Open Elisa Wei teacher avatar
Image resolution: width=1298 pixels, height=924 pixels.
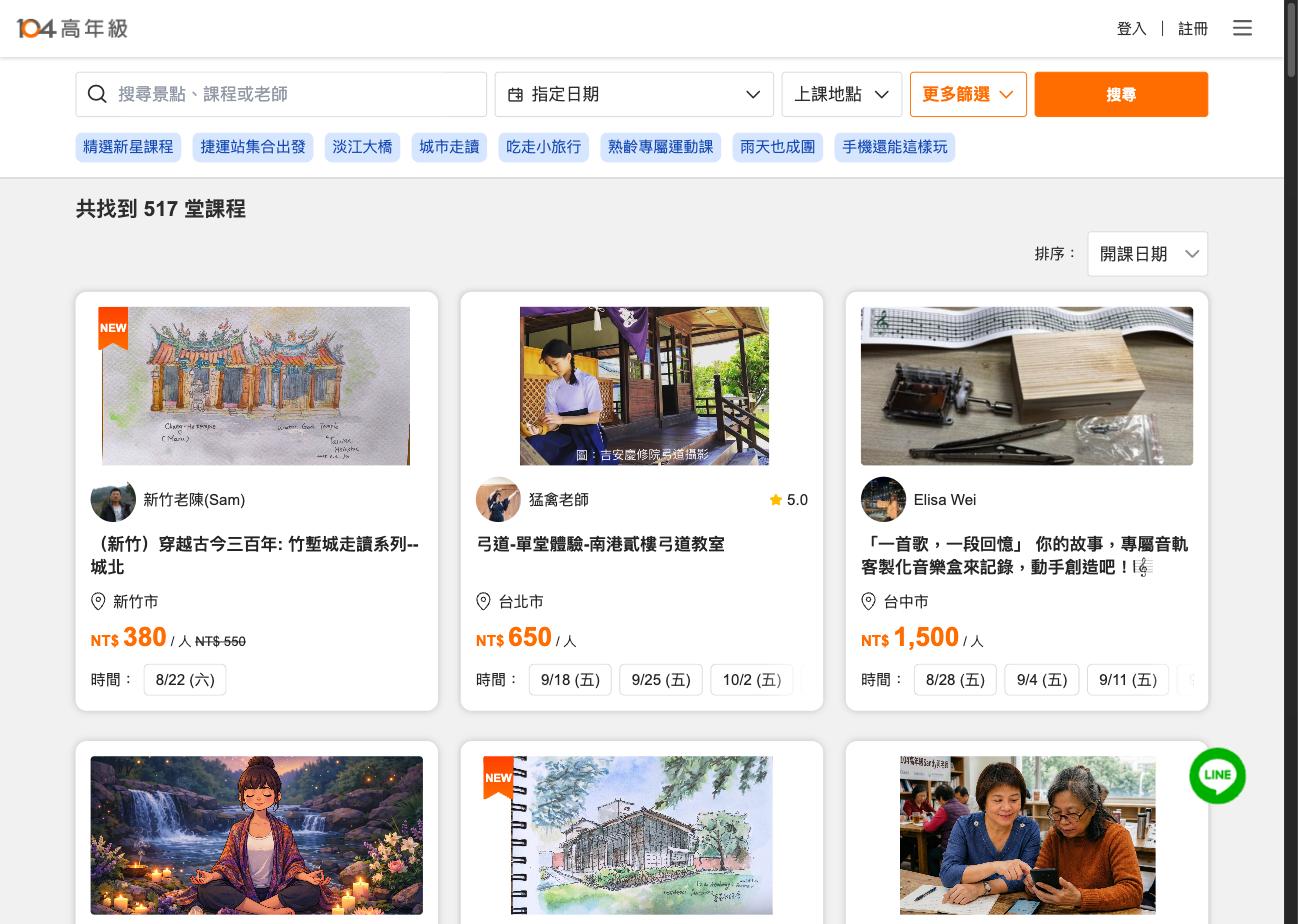(x=883, y=499)
